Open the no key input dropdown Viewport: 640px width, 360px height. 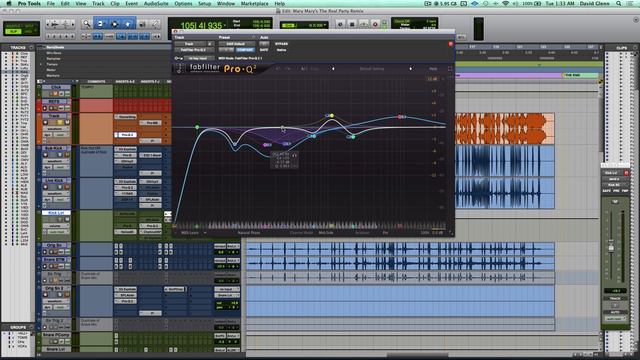pyautogui.click(x=198, y=58)
